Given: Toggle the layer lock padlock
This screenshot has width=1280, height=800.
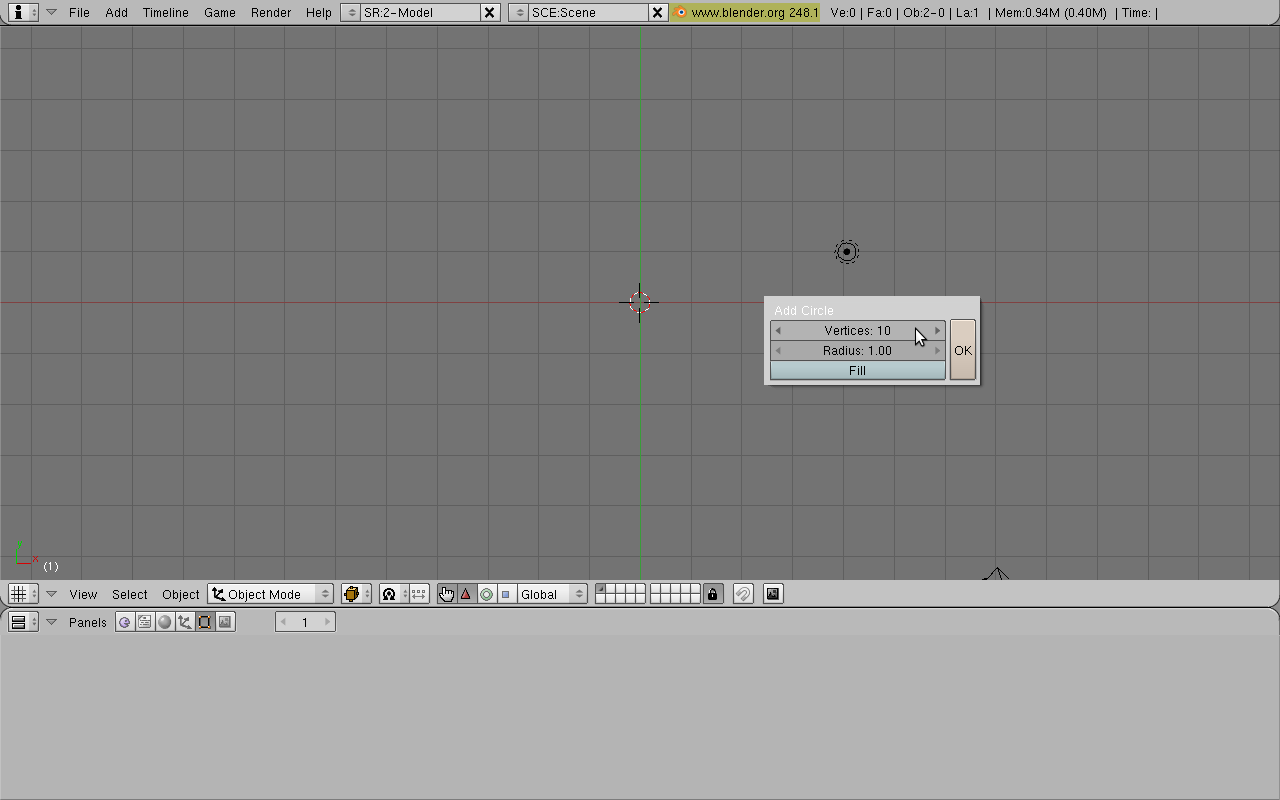Looking at the screenshot, I should point(713,594).
